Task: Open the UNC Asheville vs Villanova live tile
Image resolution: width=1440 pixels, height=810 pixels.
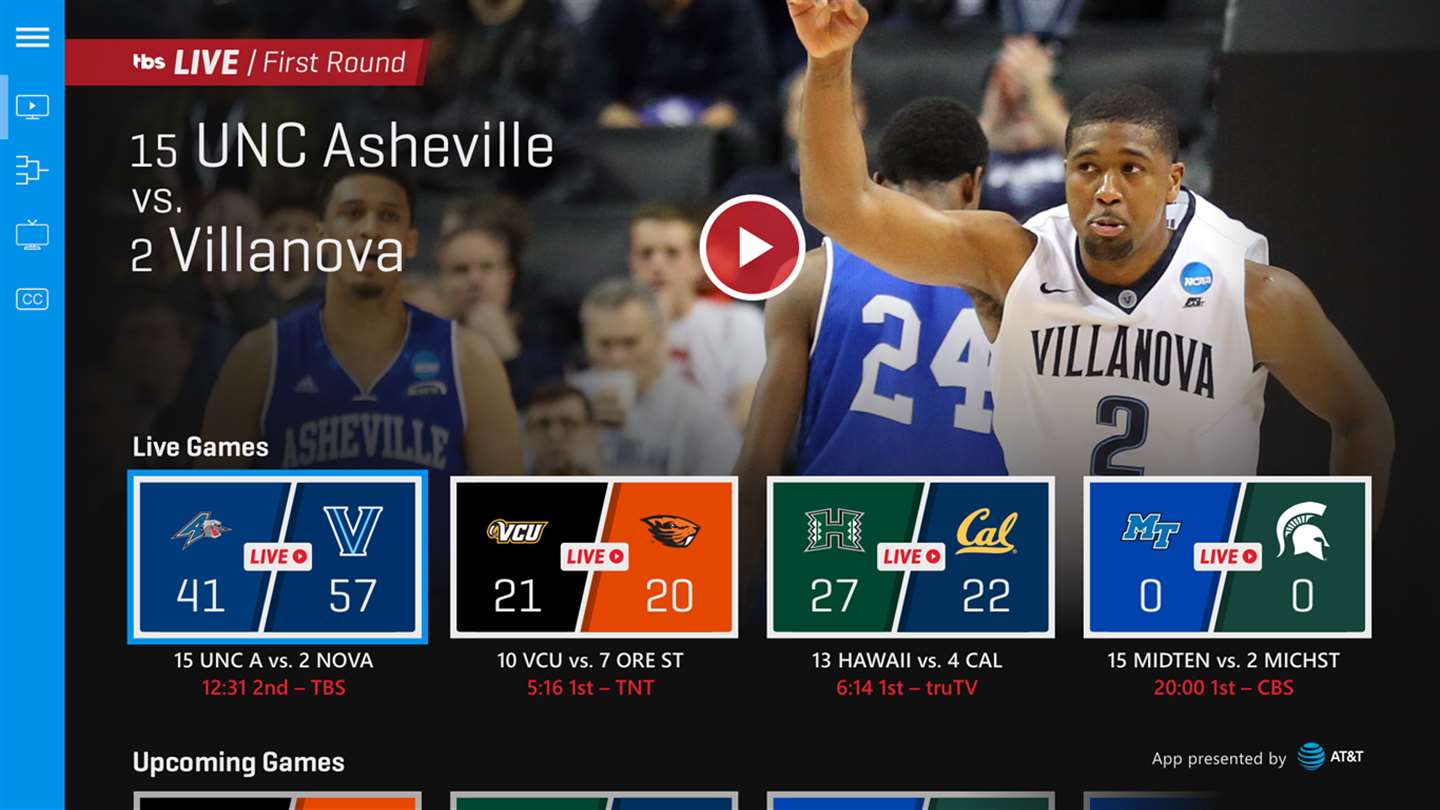Action: [x=278, y=557]
